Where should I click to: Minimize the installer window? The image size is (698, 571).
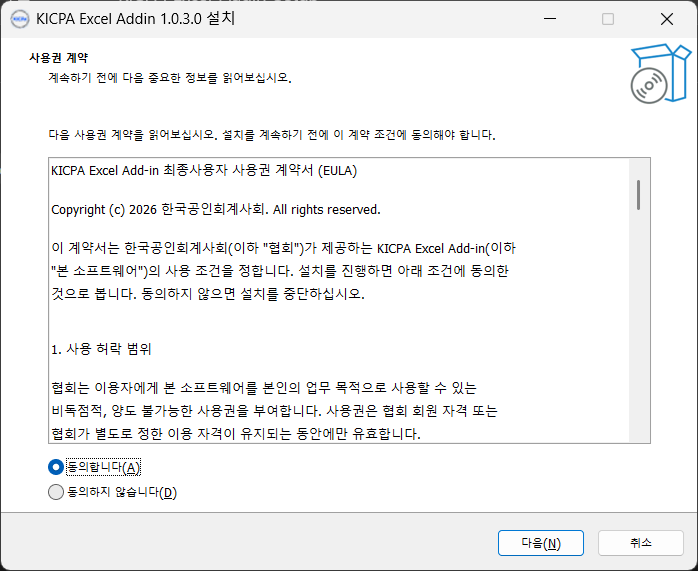click(x=550, y=19)
